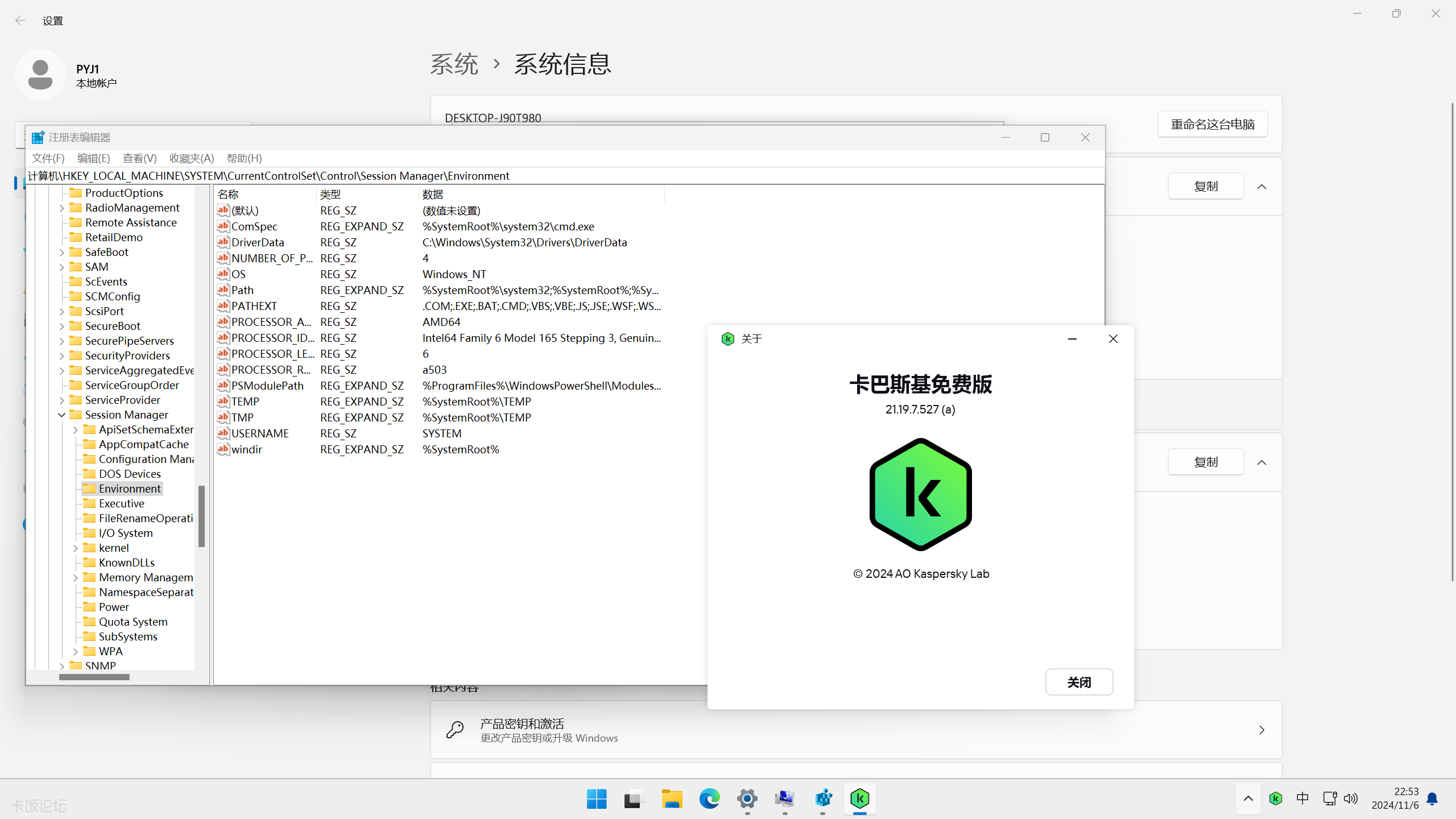
Task: Click Kaspersky logo in About title bar
Action: click(x=728, y=339)
